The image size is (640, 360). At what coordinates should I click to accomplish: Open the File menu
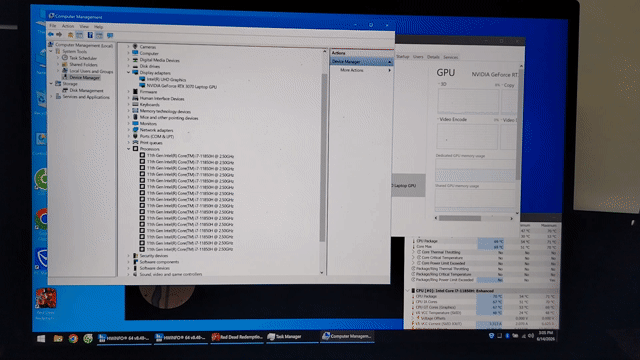(53, 26)
